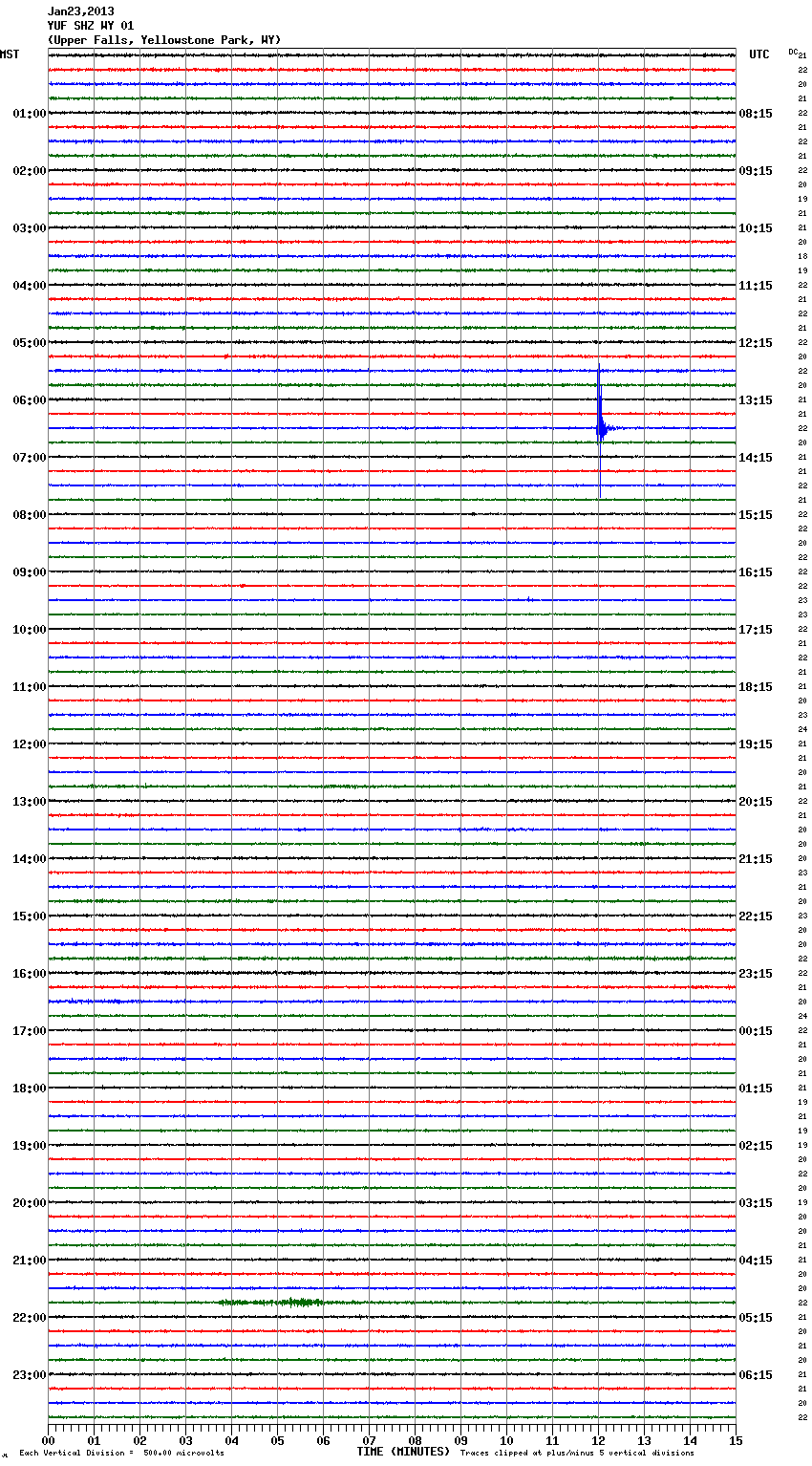Click the MST timezone header
This screenshot has width=812, height=1466.
pos(10,54)
